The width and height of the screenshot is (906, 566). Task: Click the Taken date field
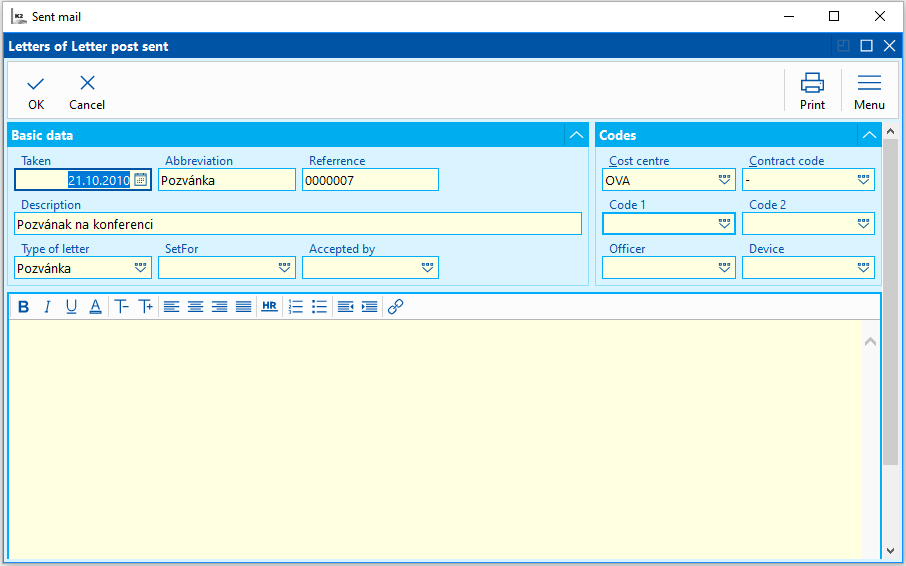[x=83, y=180]
